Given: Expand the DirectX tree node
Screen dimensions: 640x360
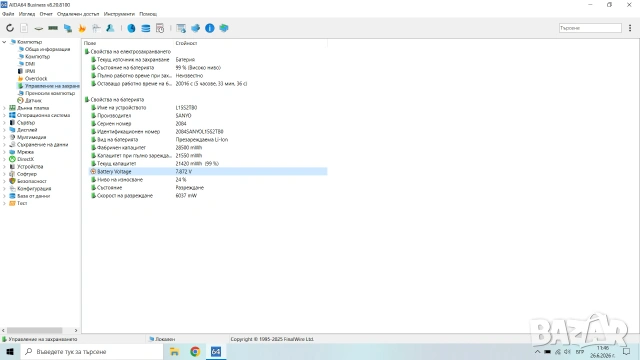Looking at the screenshot, I should click(4, 159).
